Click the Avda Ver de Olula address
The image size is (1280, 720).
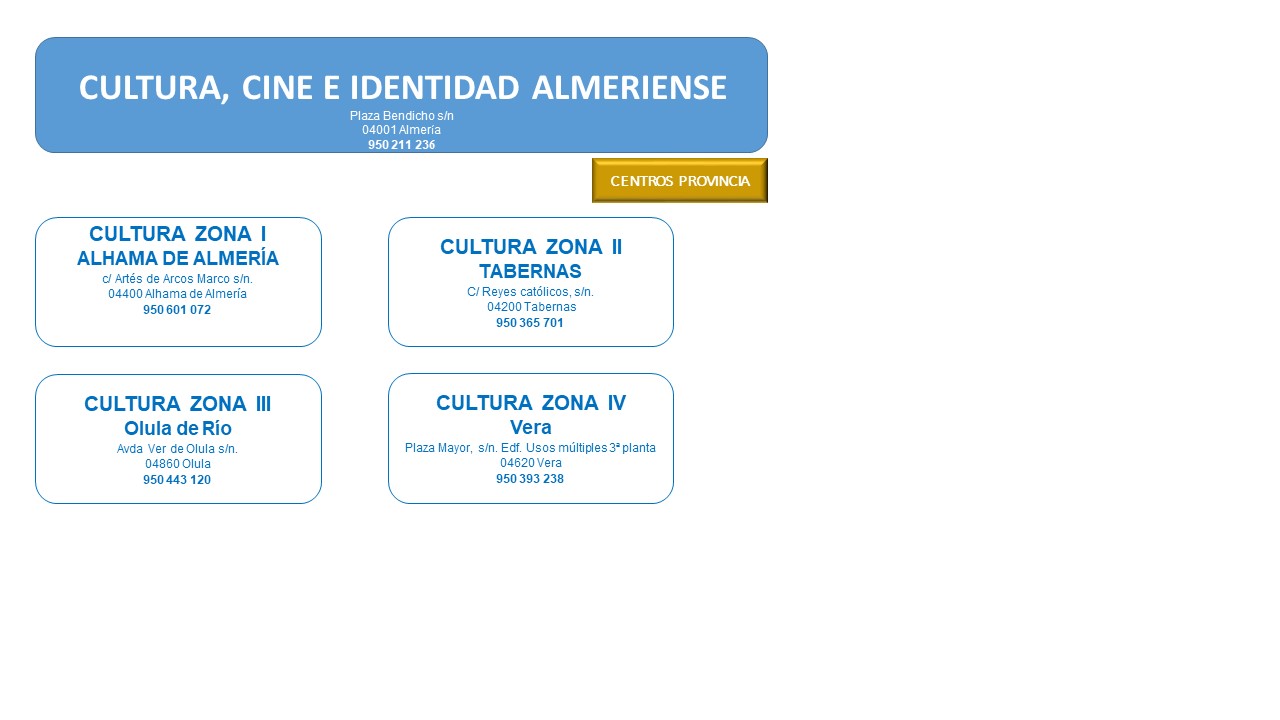(x=178, y=449)
